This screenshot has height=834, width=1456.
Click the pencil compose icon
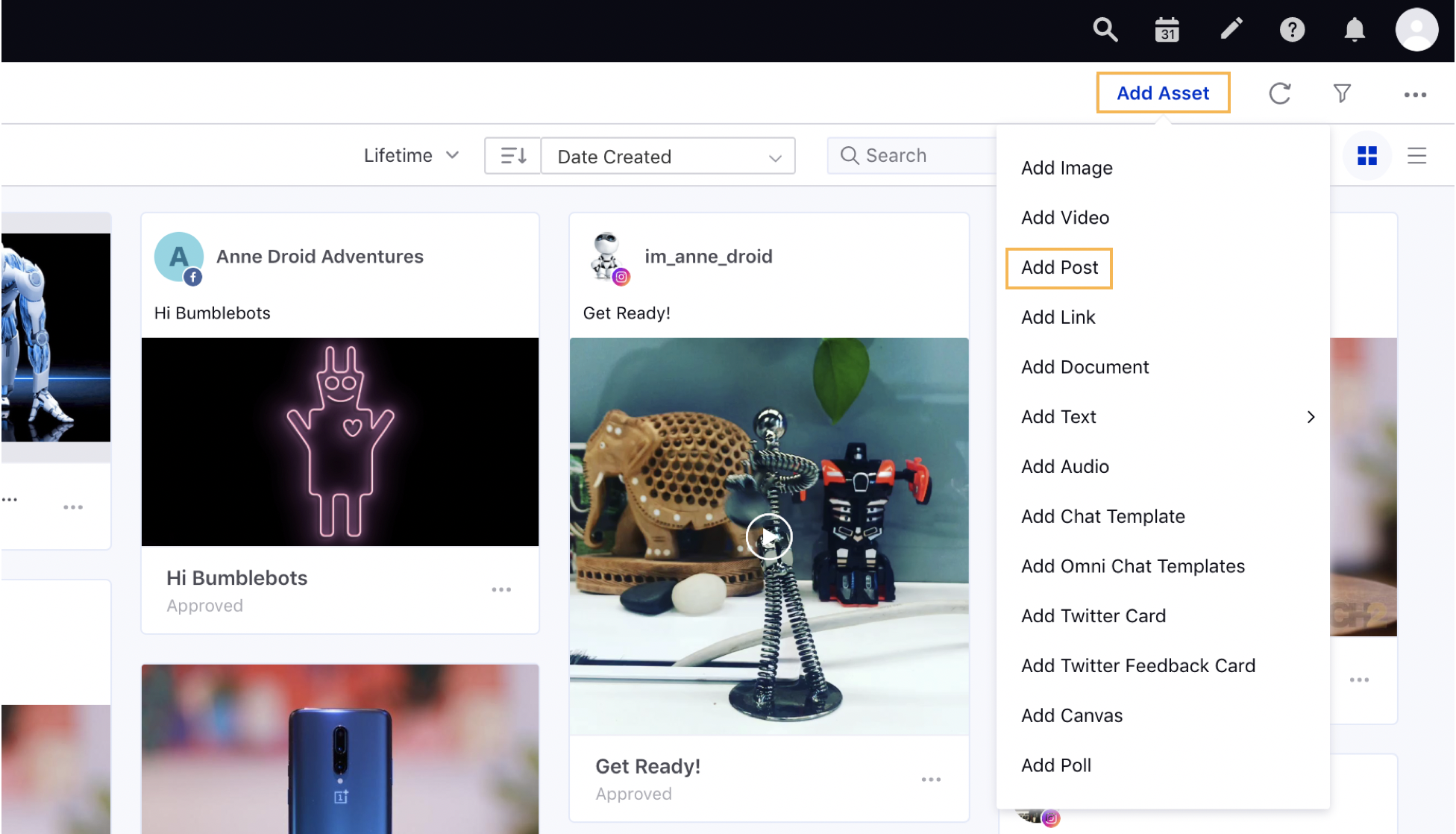pyautogui.click(x=1231, y=29)
